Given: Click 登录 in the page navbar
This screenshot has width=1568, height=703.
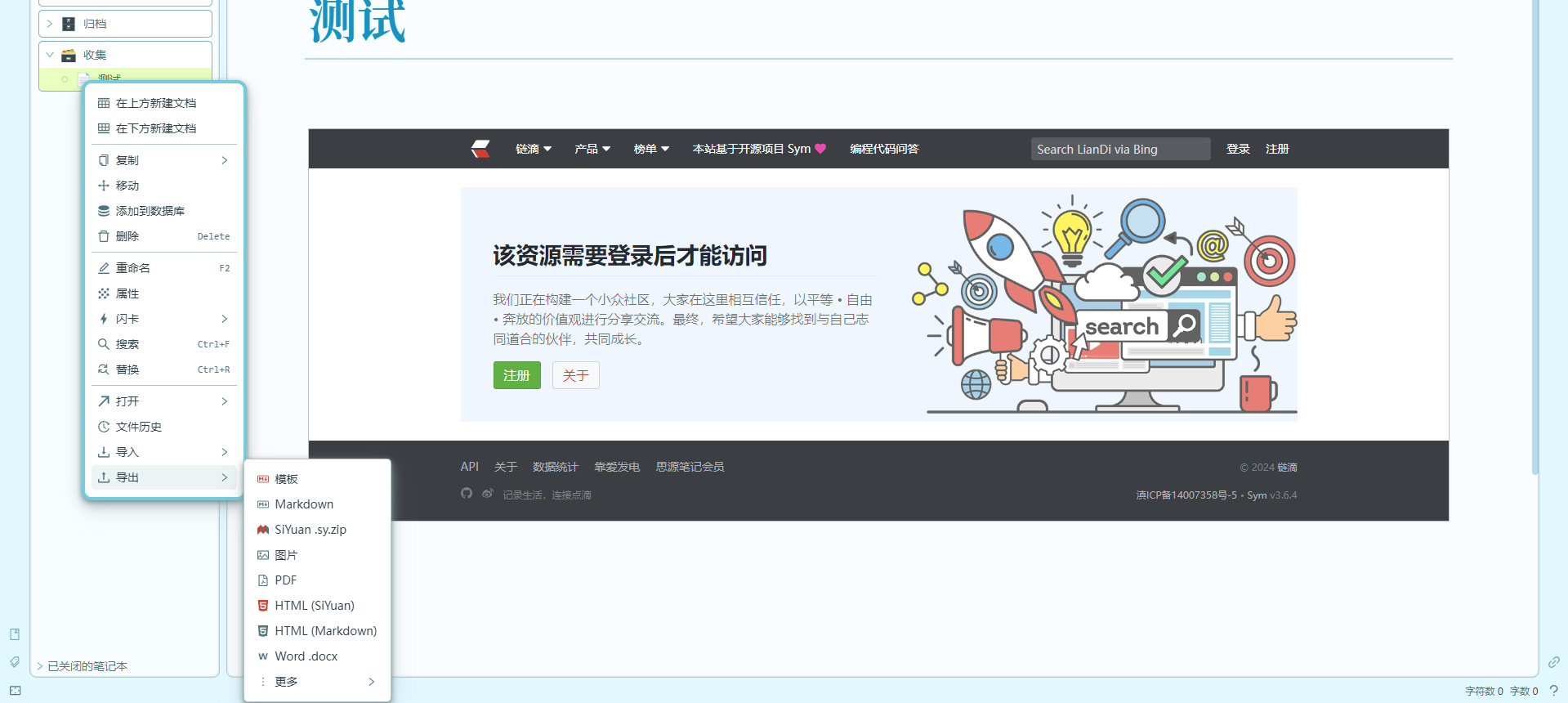Looking at the screenshot, I should pos(1238,149).
